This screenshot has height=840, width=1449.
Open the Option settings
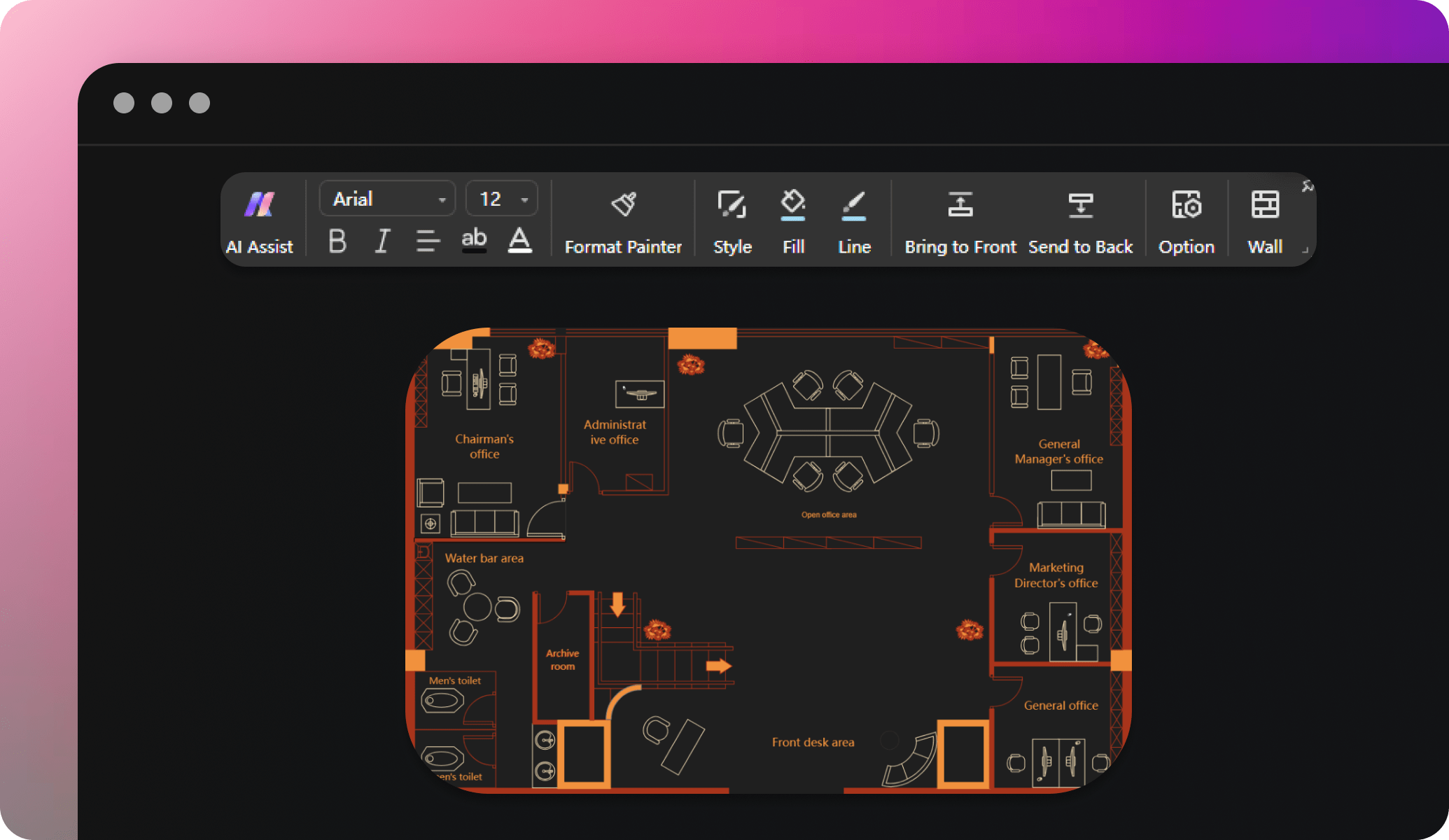(1186, 221)
